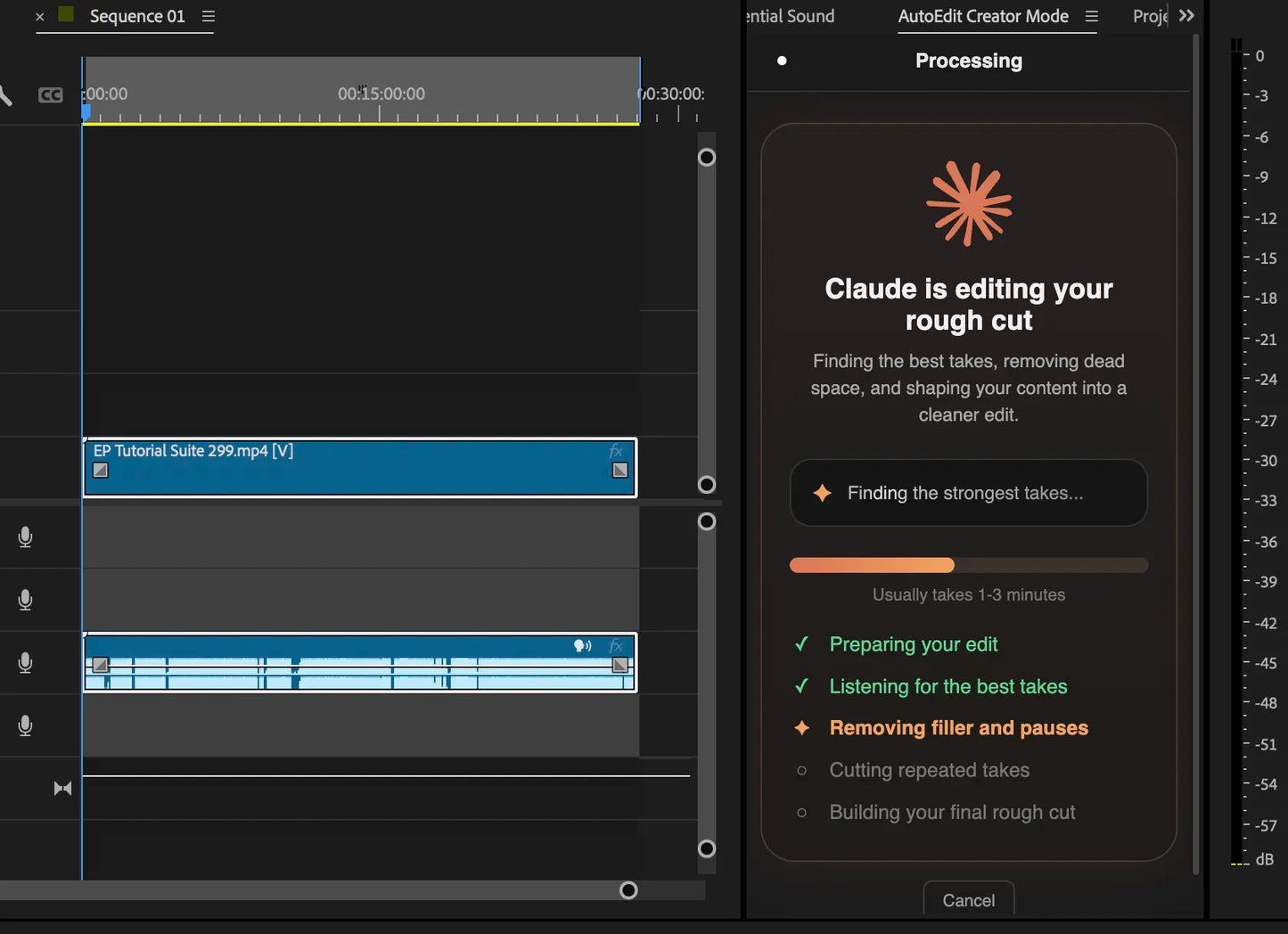
Task: Select the audio waveform clip
Action: click(x=360, y=662)
